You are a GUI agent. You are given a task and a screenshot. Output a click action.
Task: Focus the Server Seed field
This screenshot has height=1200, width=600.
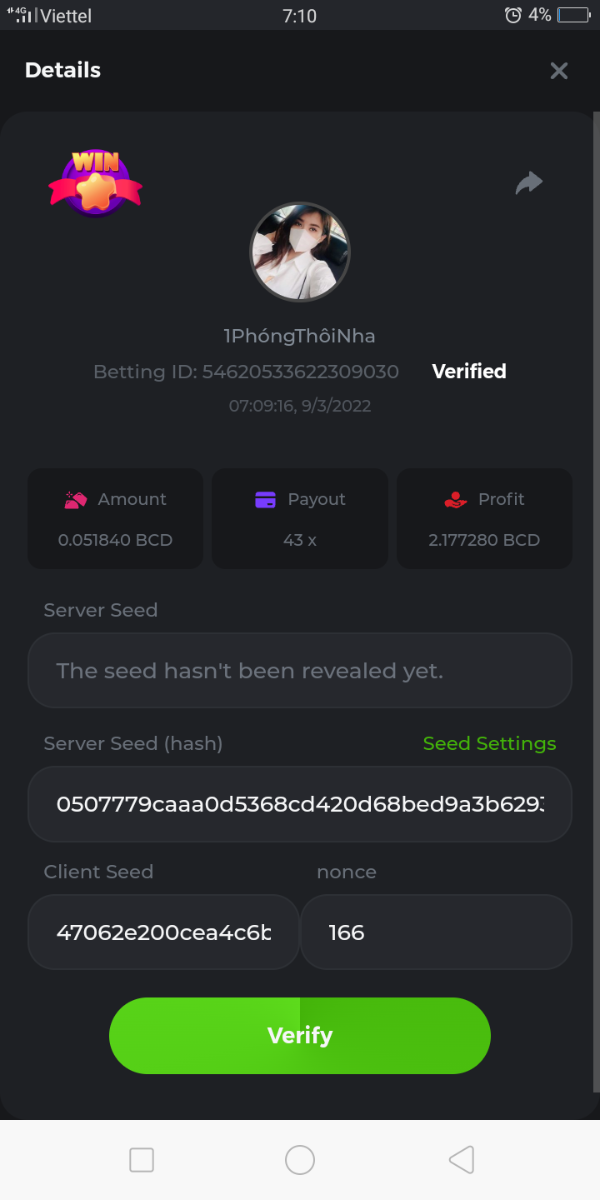tap(300, 670)
